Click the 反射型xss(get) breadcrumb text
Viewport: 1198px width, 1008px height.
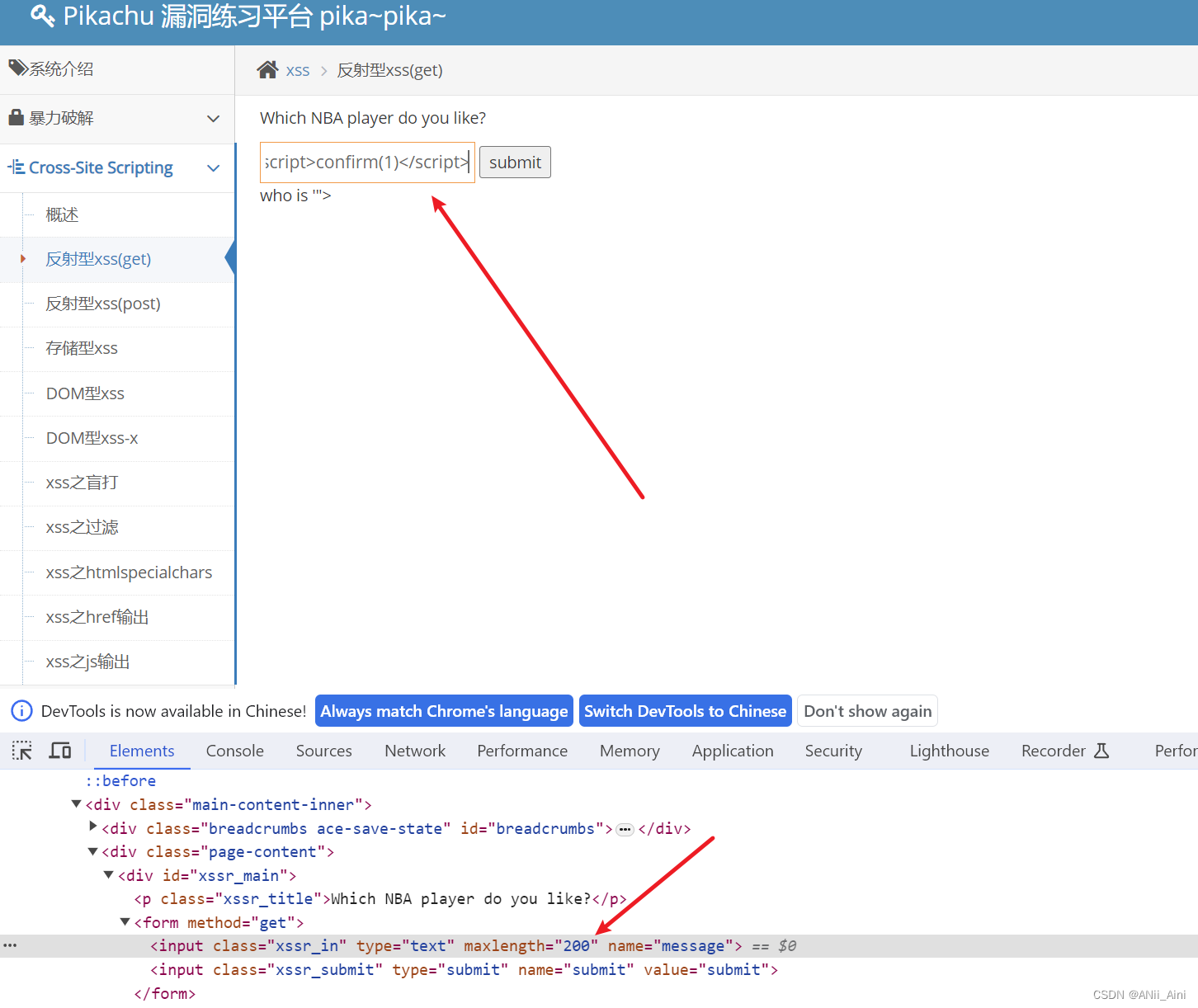[x=389, y=71]
